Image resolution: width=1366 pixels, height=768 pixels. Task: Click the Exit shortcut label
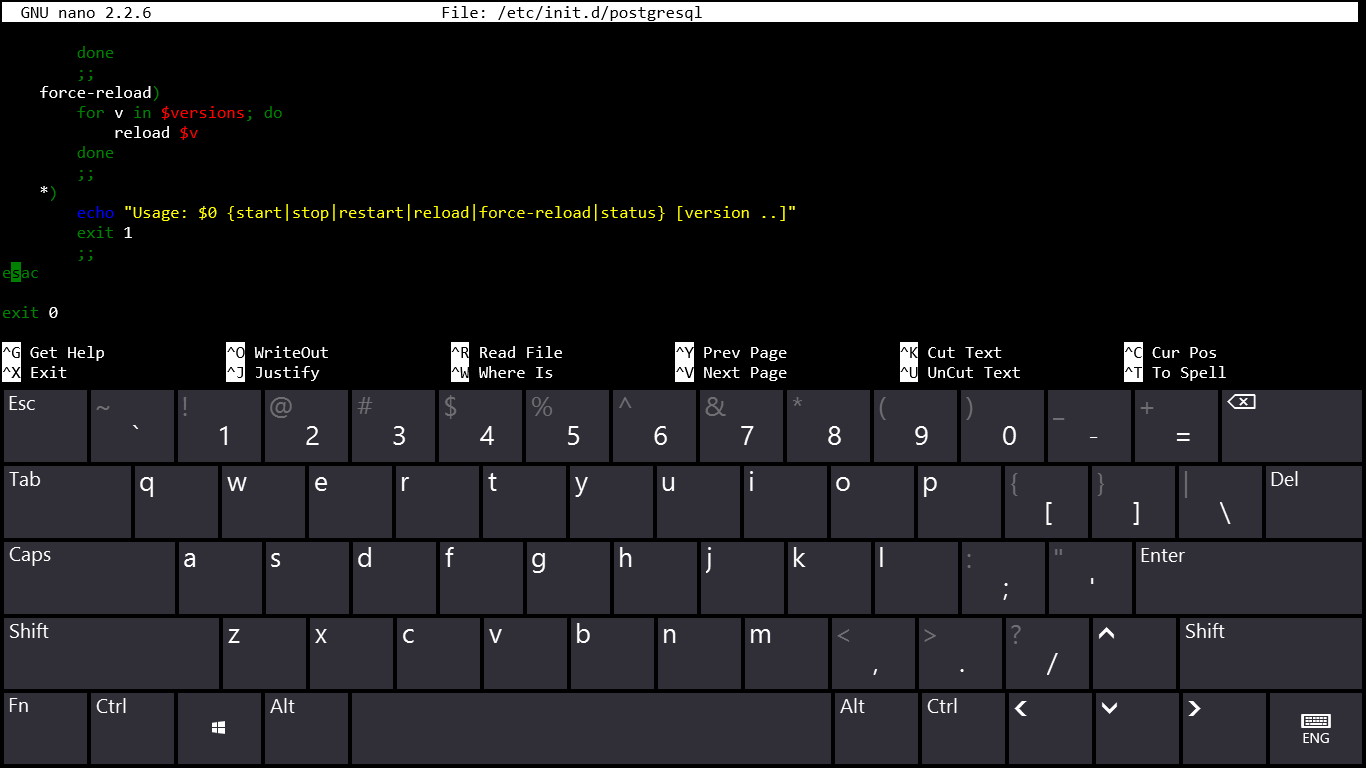pyautogui.click(x=48, y=373)
